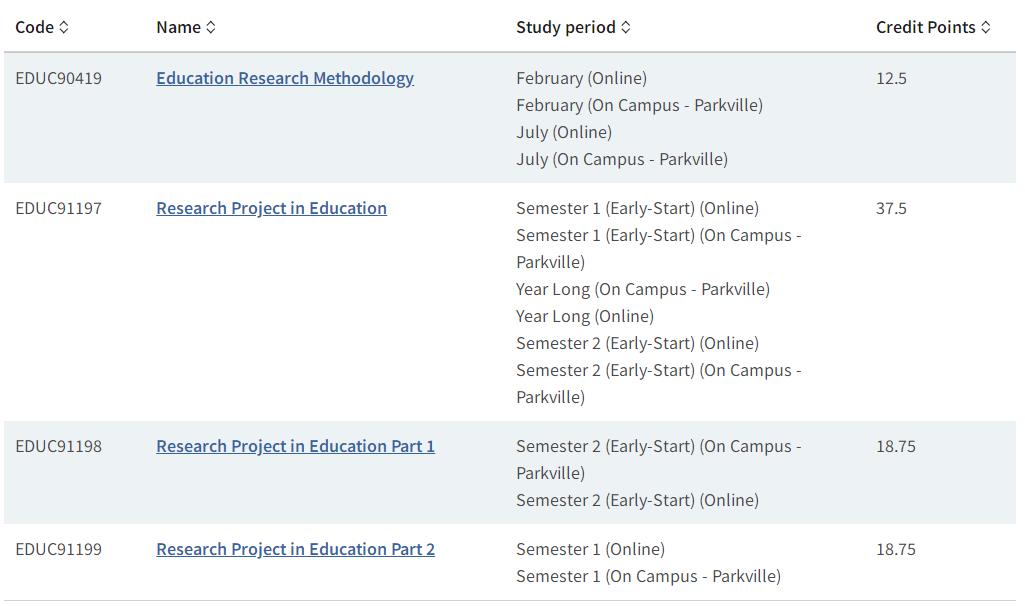Click the 37.5 credit points value
This screenshot has height=606, width=1025.
click(891, 208)
